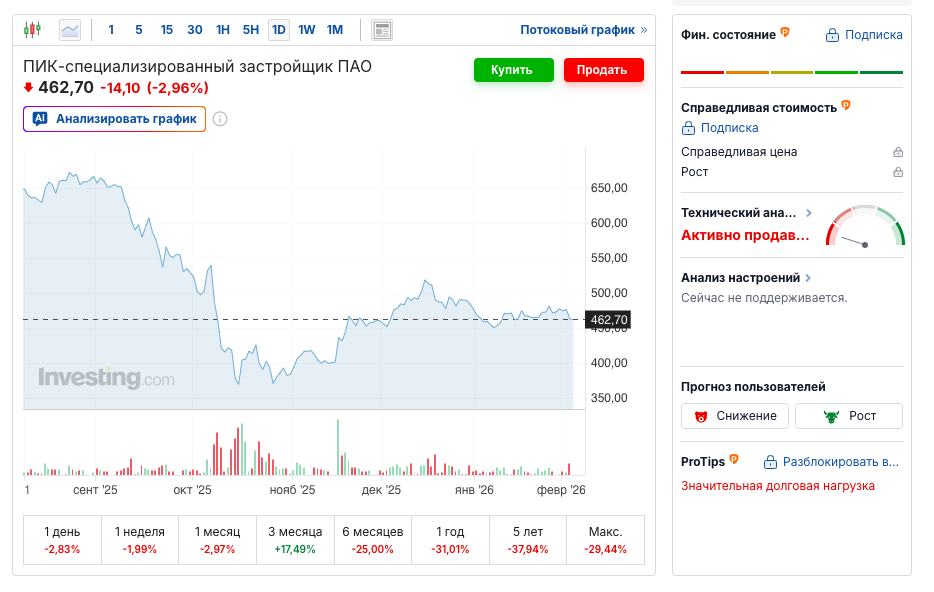Vote Рост in user forecast
Screen dimensions: 934x592
click(849, 416)
